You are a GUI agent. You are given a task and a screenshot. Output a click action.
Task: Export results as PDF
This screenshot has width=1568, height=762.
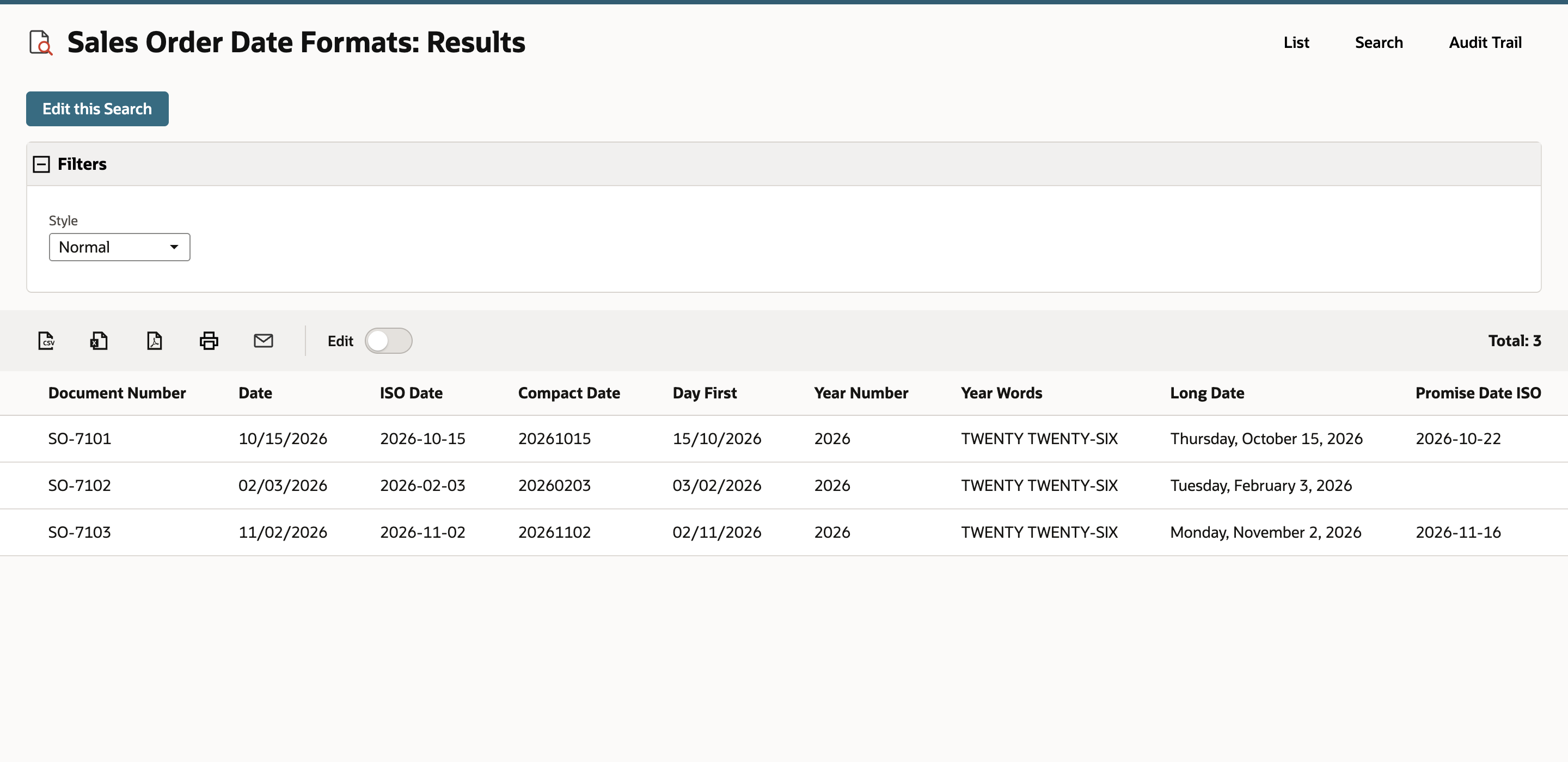[155, 341]
